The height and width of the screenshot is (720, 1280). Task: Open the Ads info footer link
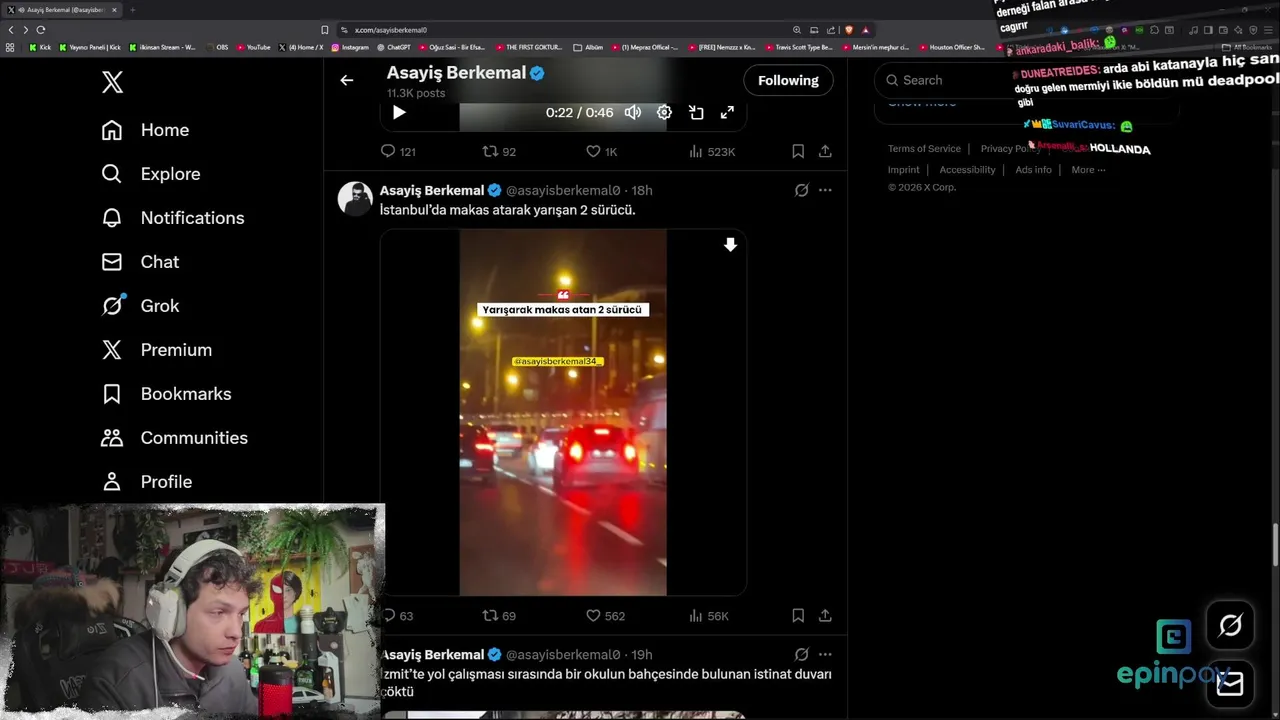click(1033, 170)
